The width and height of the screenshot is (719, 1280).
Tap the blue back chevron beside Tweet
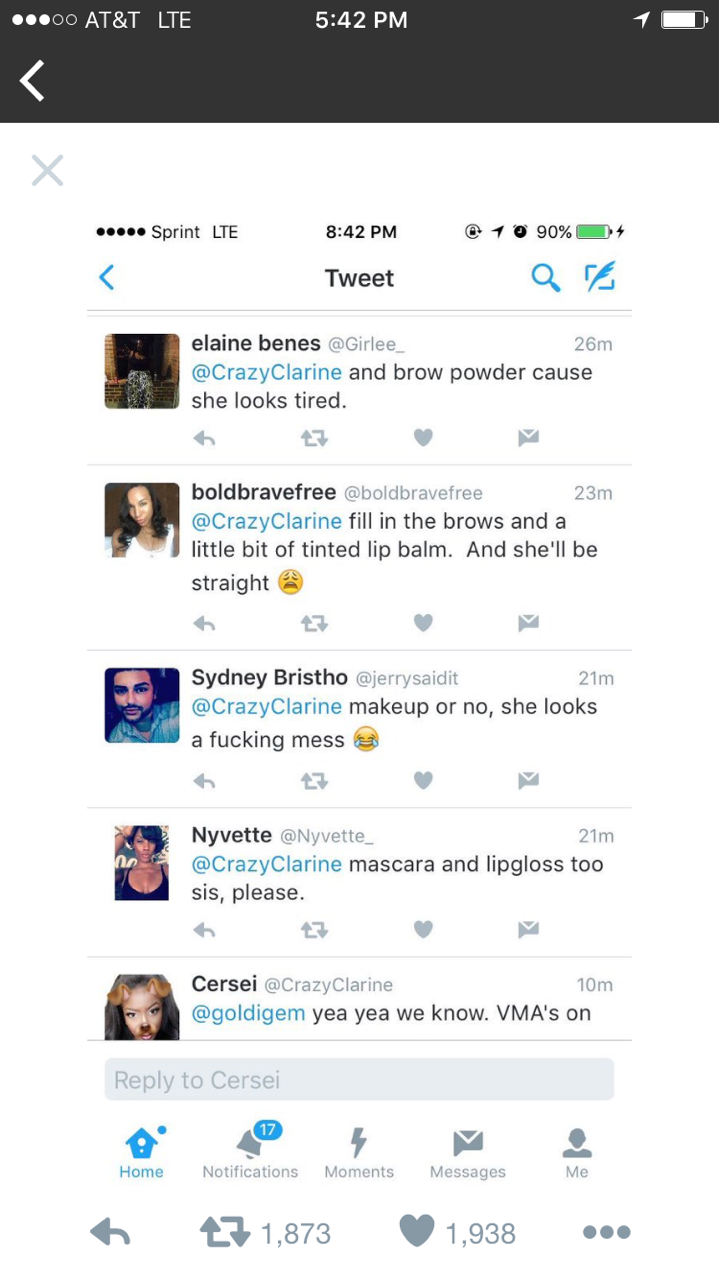pyautogui.click(x=107, y=277)
